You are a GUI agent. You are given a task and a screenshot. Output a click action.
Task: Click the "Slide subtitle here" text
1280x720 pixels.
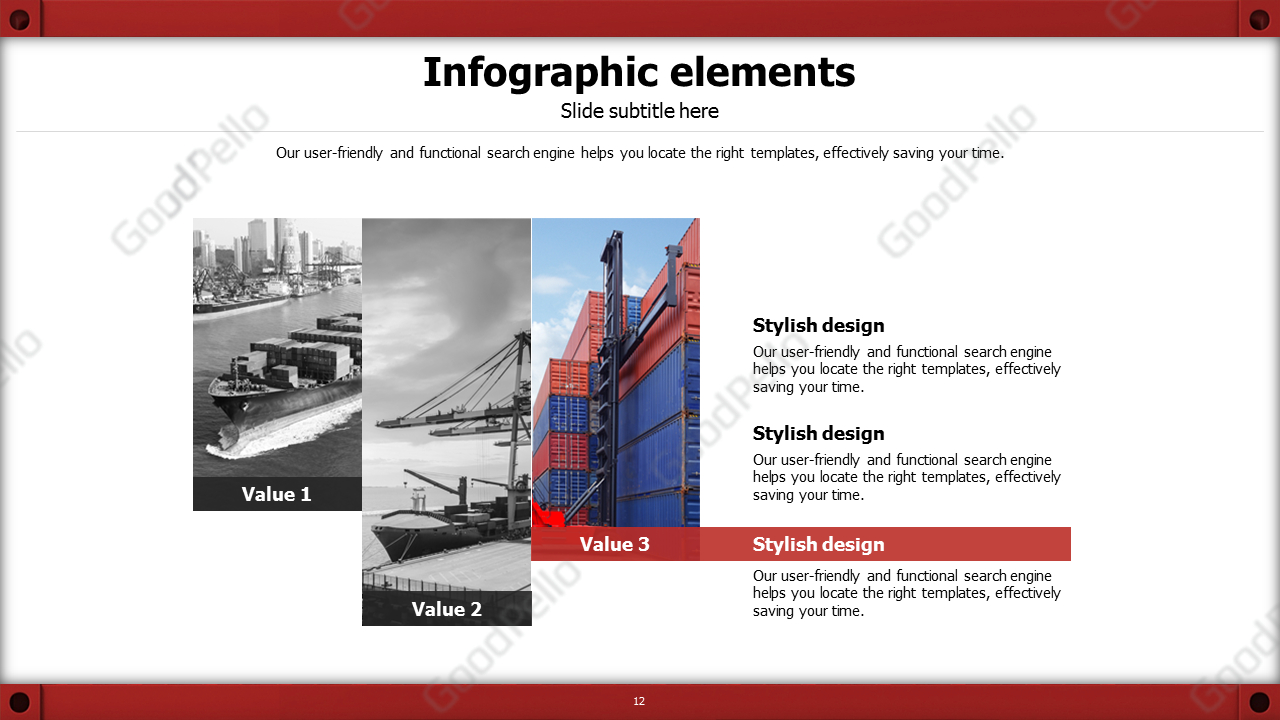pyautogui.click(x=639, y=111)
